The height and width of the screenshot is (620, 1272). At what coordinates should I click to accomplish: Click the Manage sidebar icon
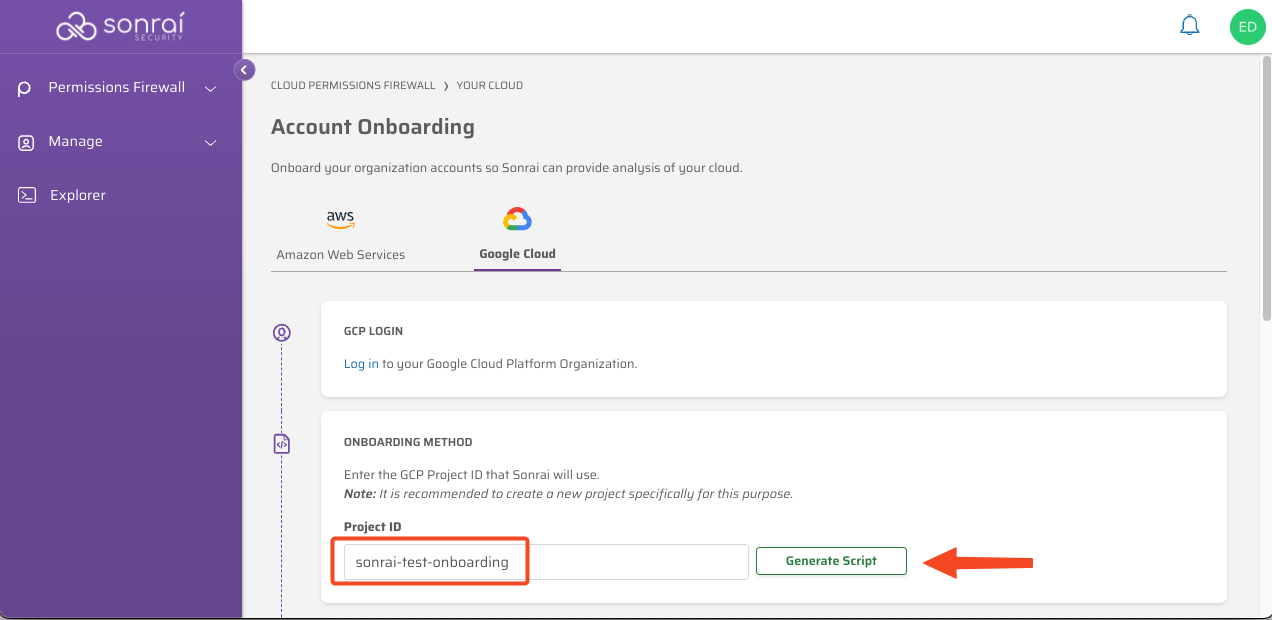26,142
